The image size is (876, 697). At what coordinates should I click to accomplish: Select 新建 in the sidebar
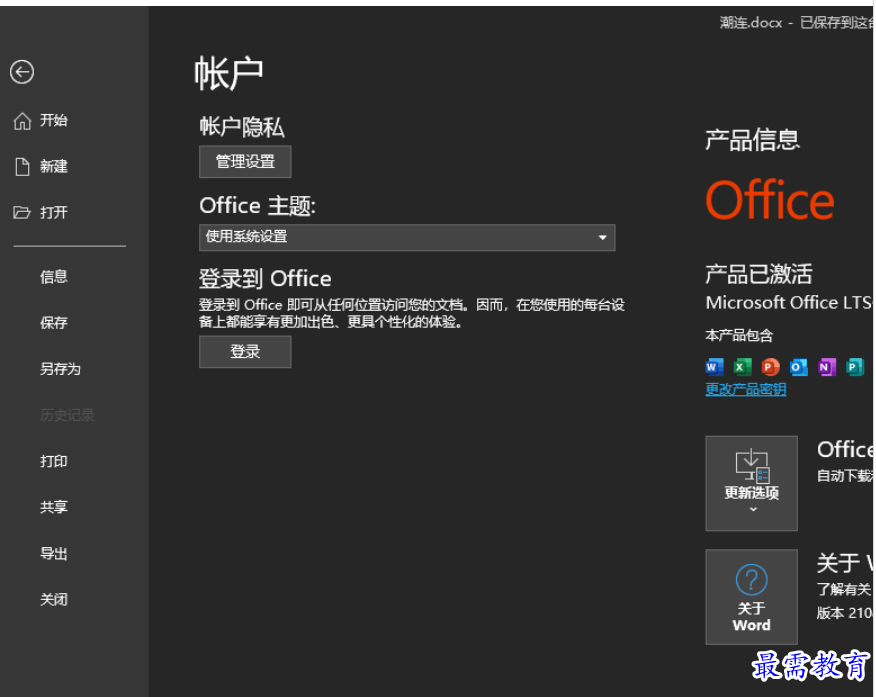click(54, 166)
